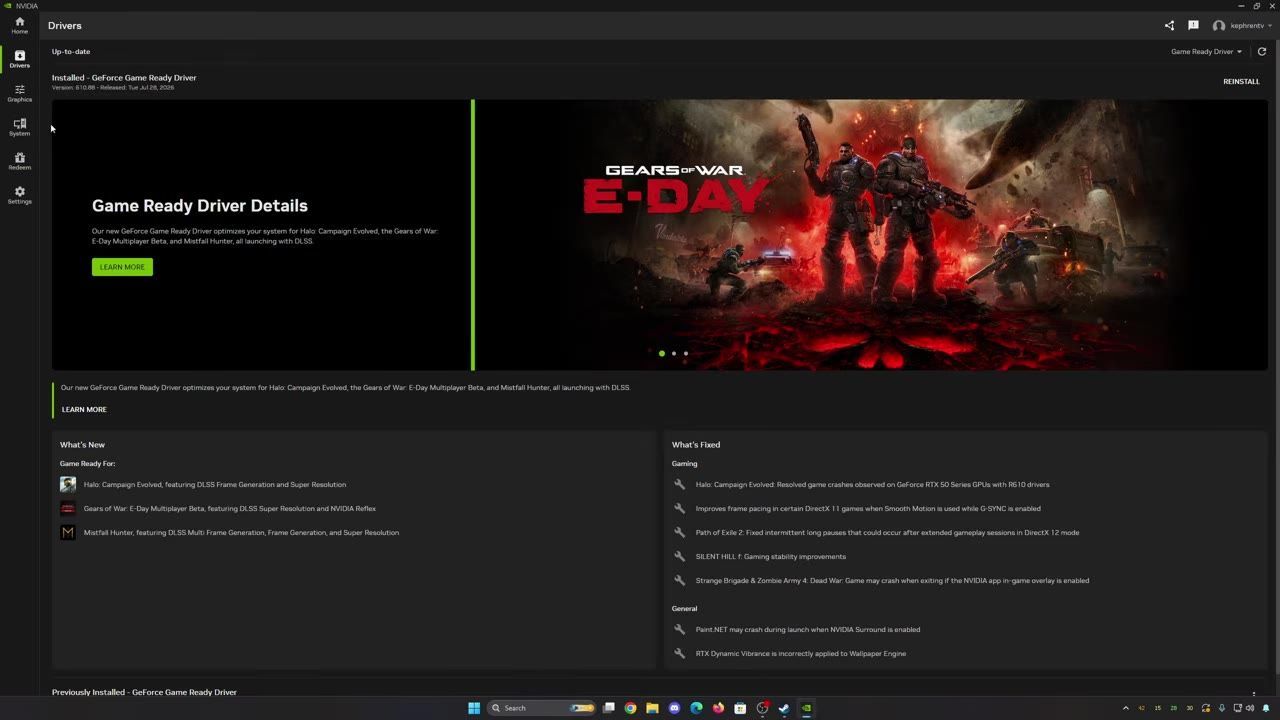Click wrench icon beside RTX Dynamic Vibrance fix
Viewport: 1280px width, 720px height.
[x=680, y=653]
